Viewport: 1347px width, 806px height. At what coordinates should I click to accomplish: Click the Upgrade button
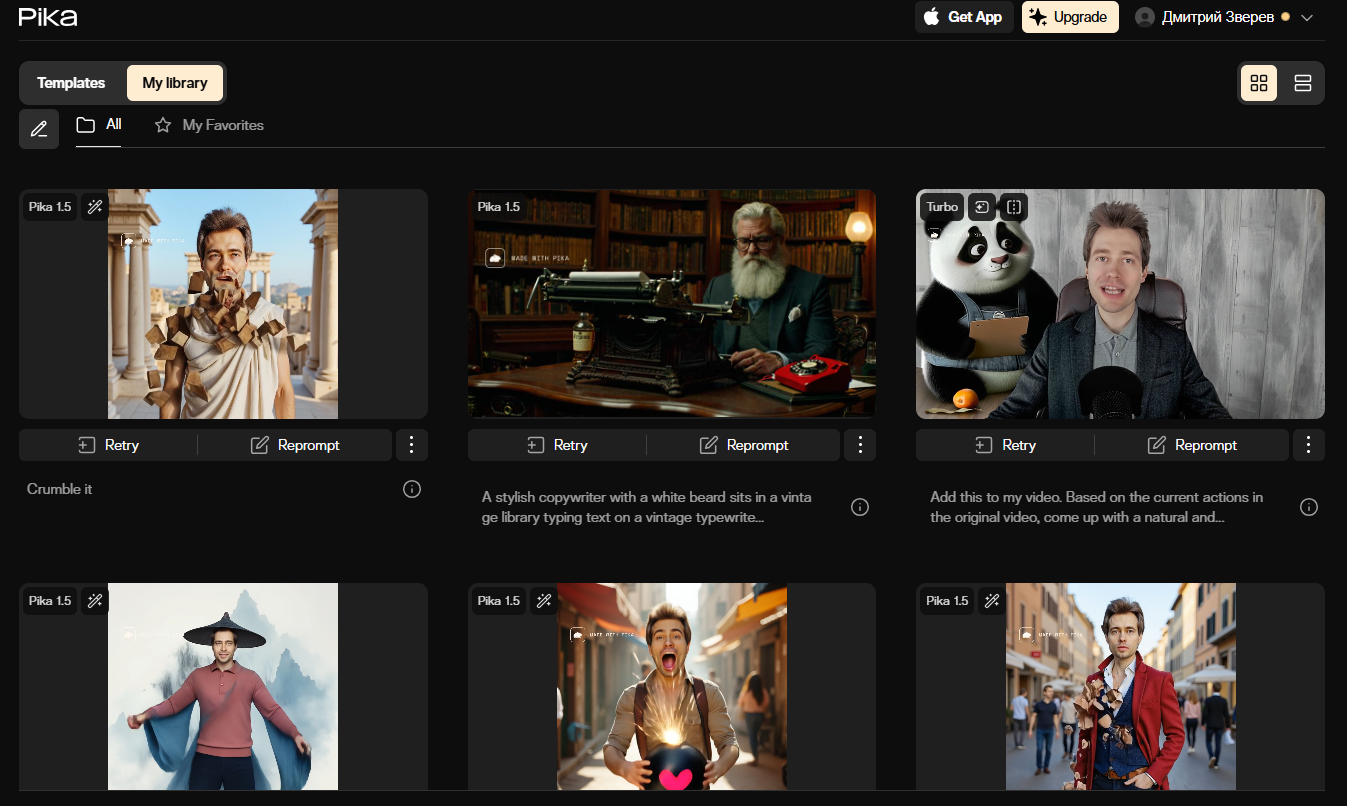click(x=1069, y=17)
